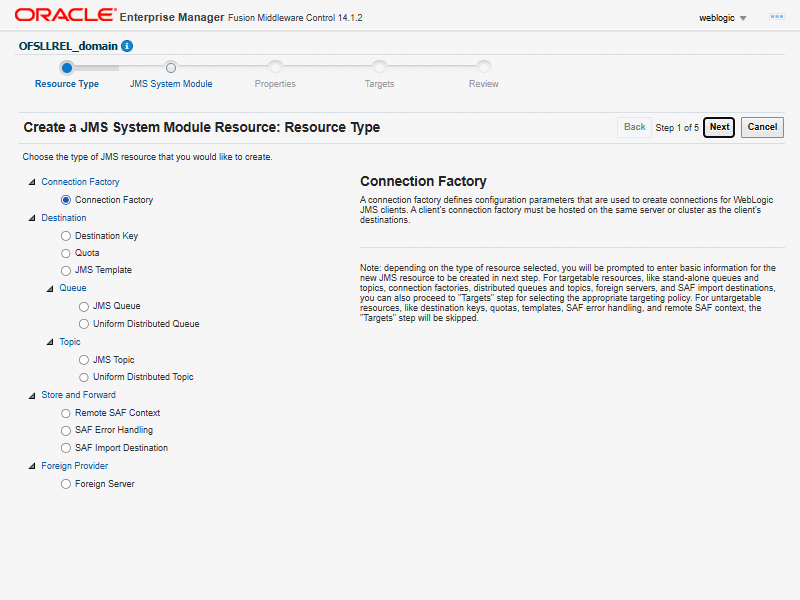Image resolution: width=800 pixels, height=600 pixels.
Task: Click the Connection Factory group heading link
Action: click(80, 182)
